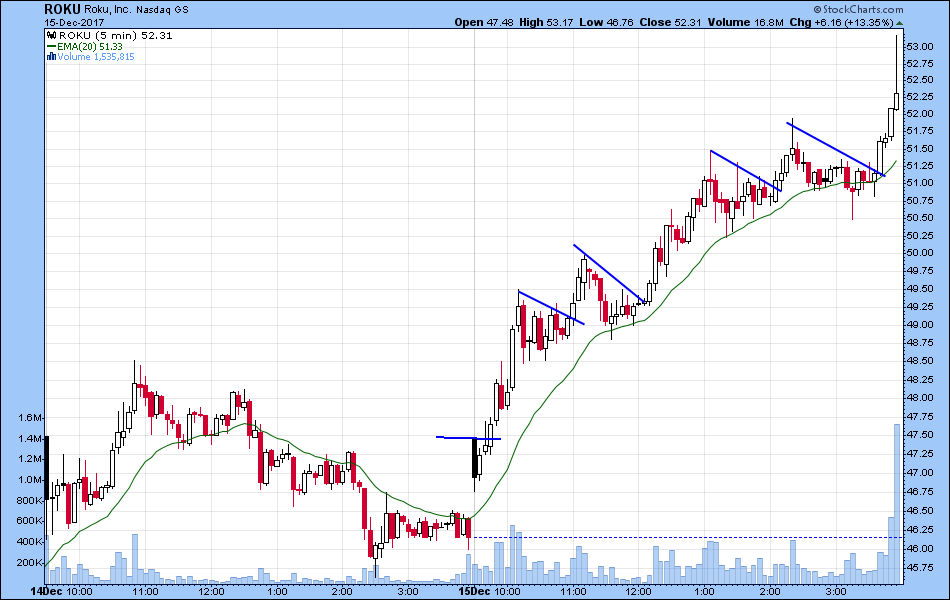The width and height of the screenshot is (950, 600).
Task: Click the 1.6M volume axis label
Action: (30, 418)
